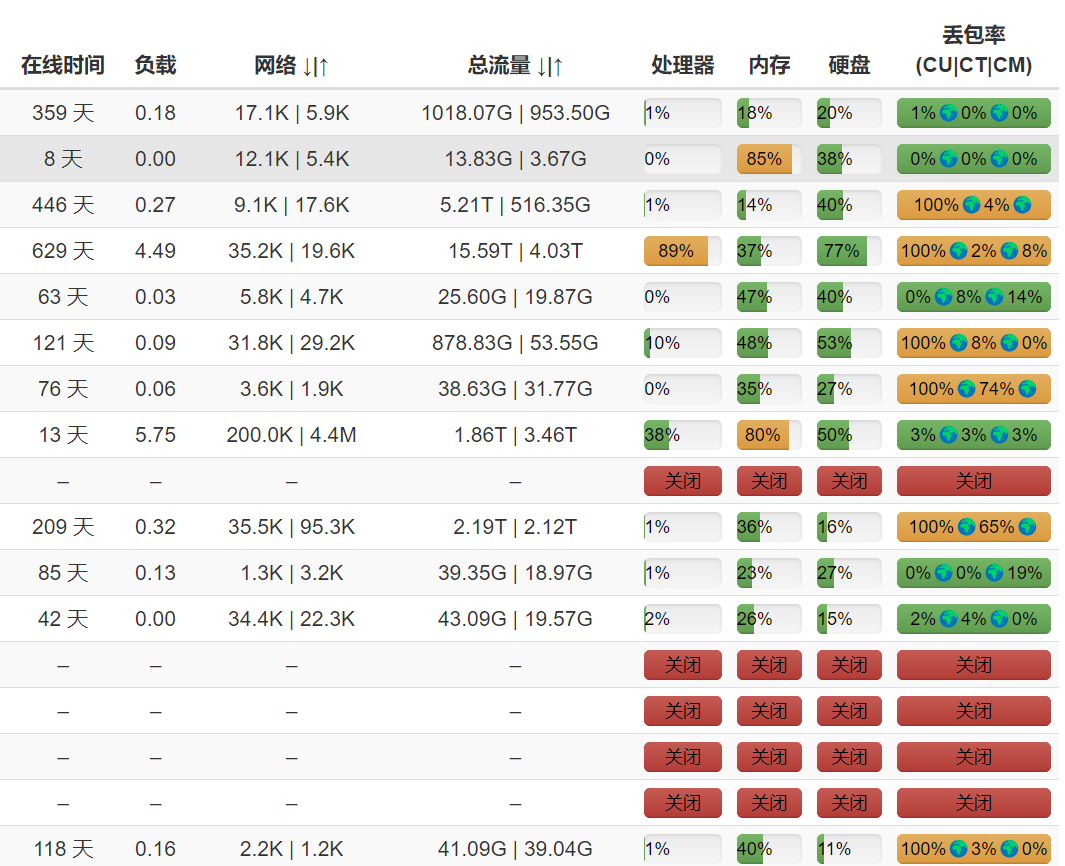Screen dimensions: 1065x866
Task: Click sort arrows icon beside 总流量 header
Action: pyautogui.click(x=550, y=67)
